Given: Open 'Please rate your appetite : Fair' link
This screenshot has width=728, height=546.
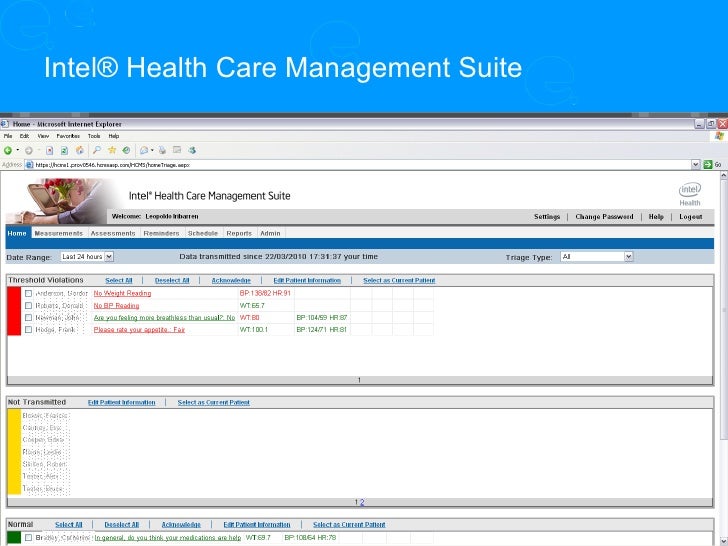Looking at the screenshot, I should click(x=139, y=330).
